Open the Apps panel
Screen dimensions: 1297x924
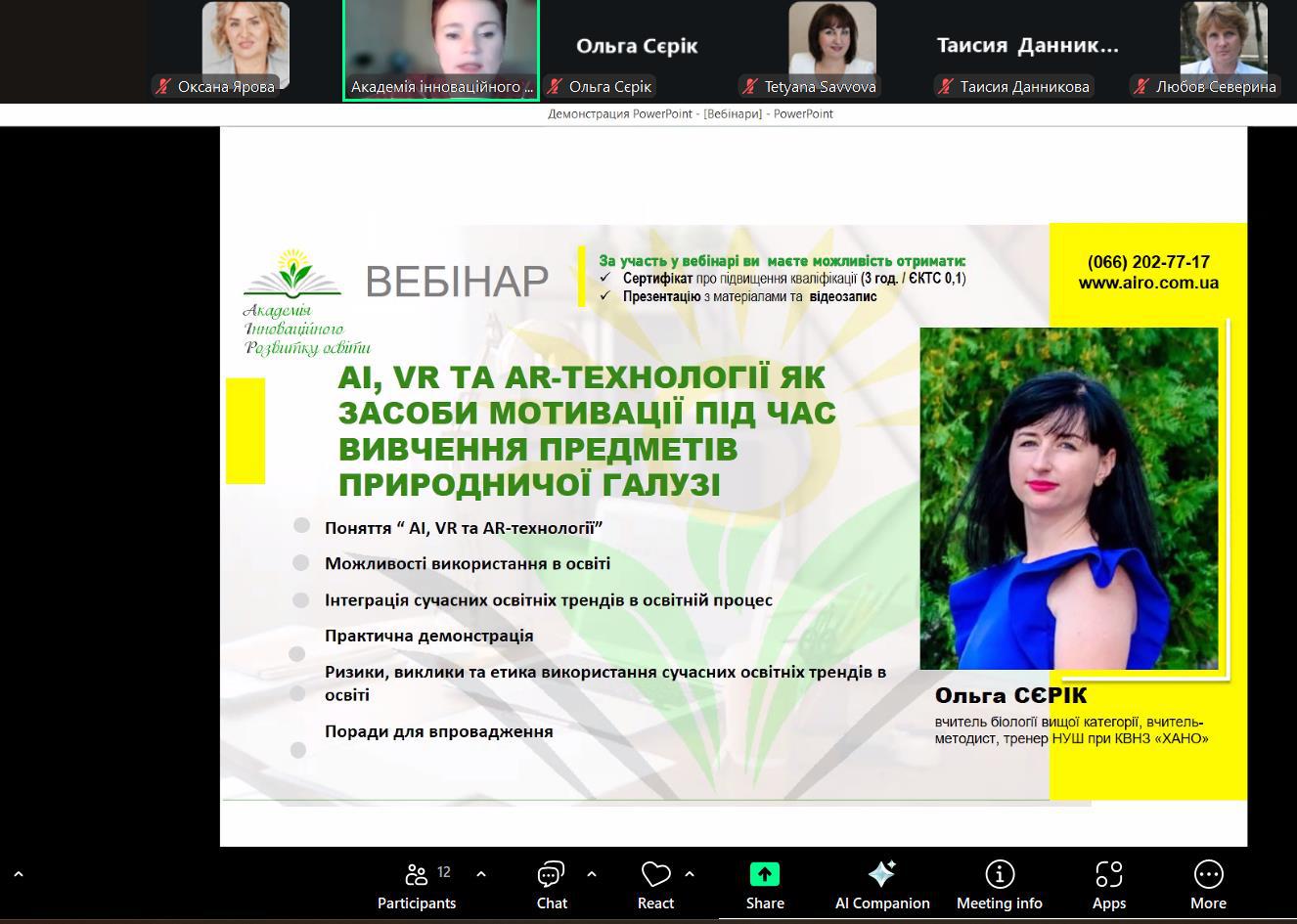1108,885
